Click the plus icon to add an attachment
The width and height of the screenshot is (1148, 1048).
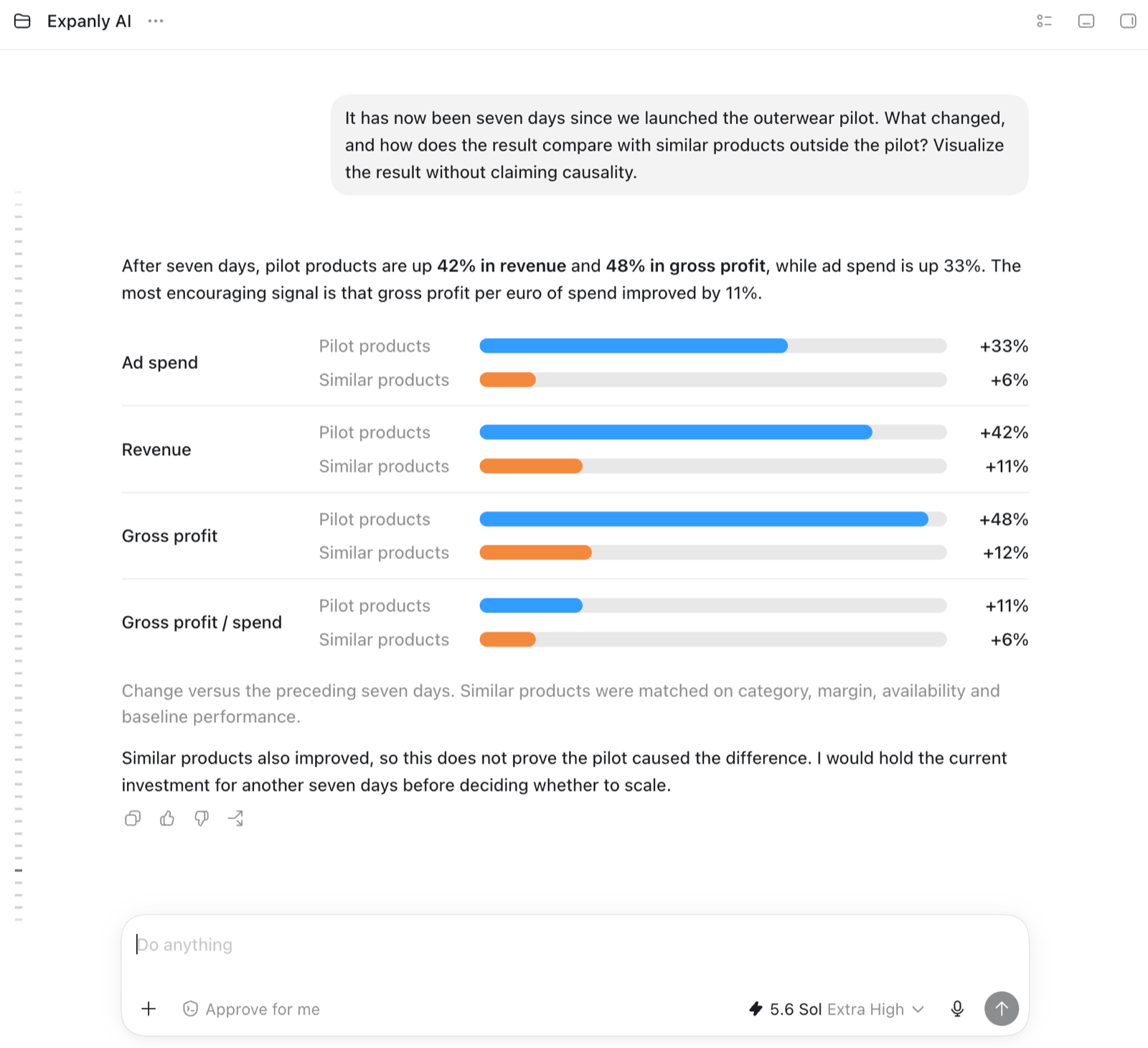(x=149, y=1009)
